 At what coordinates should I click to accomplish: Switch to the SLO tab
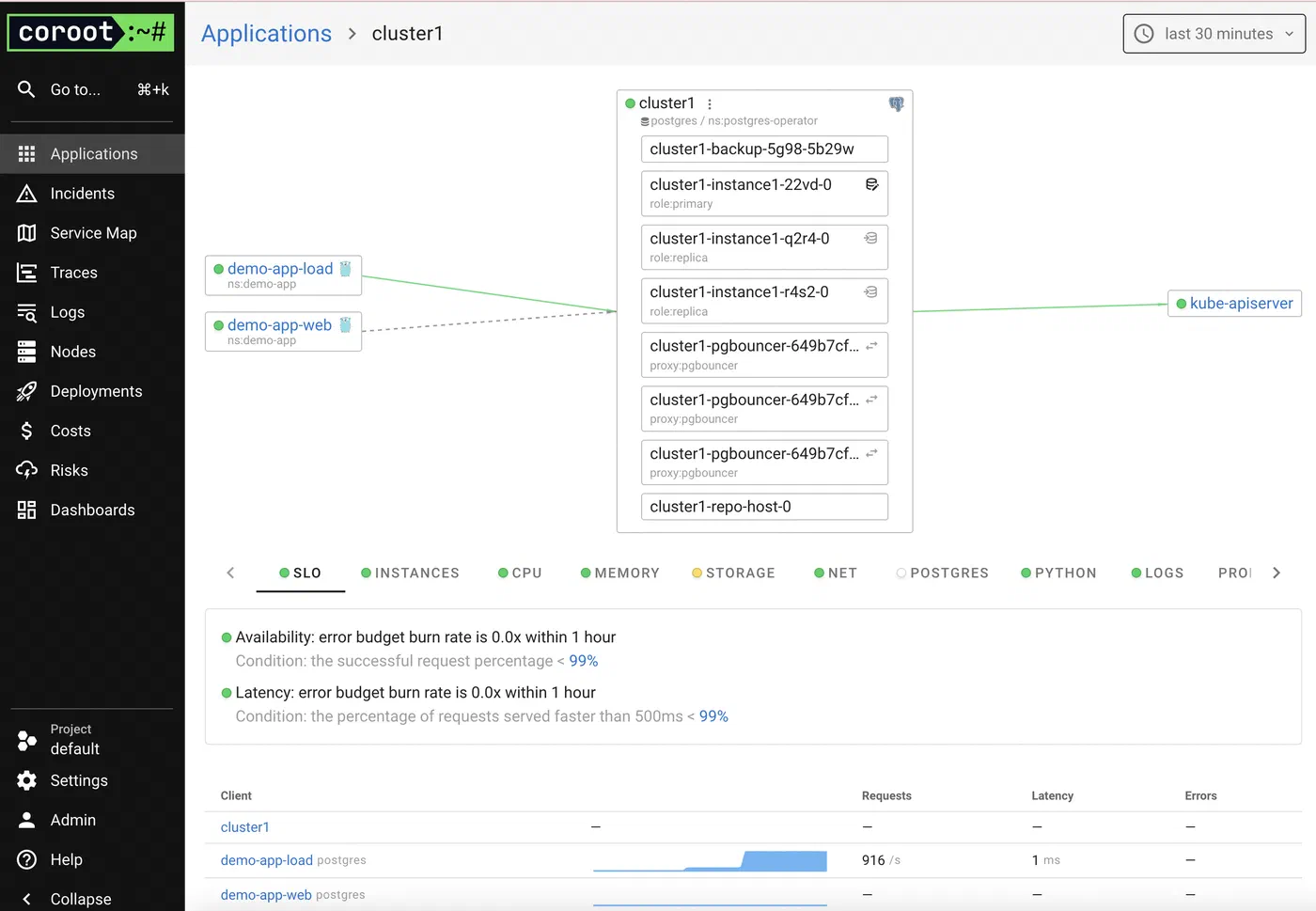tap(300, 573)
